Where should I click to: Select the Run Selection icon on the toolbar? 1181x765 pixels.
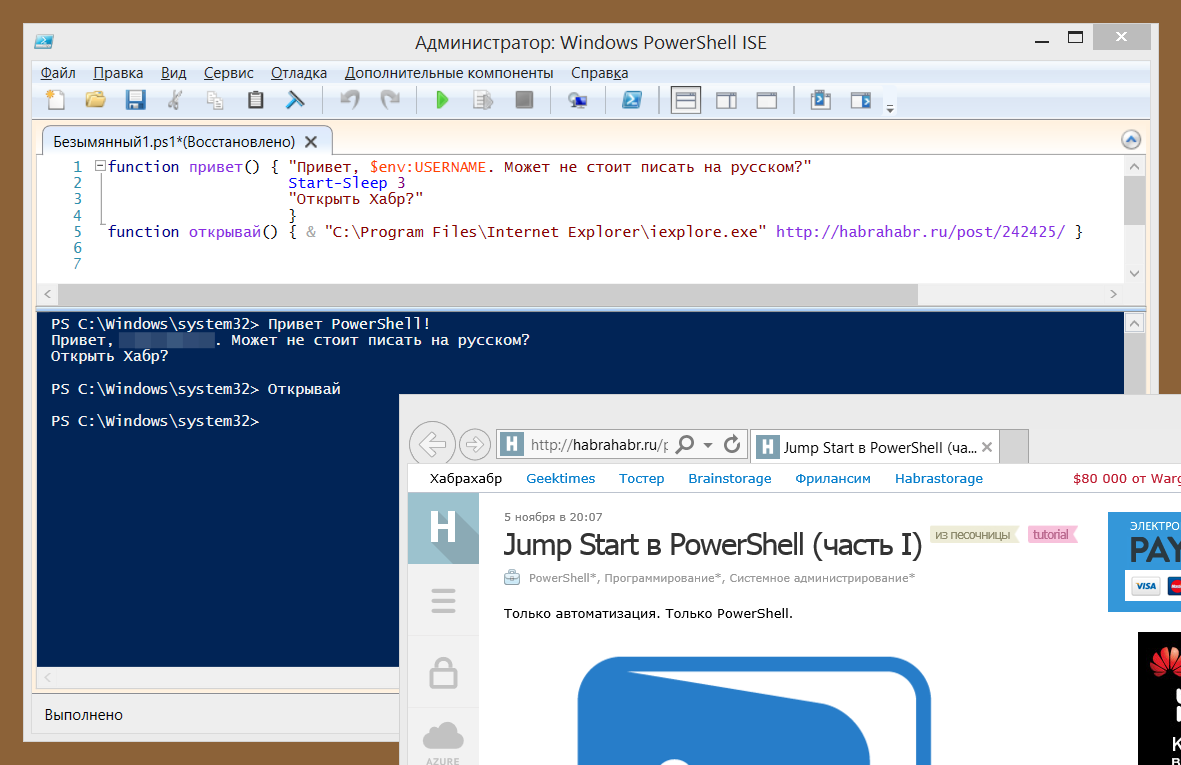click(482, 100)
